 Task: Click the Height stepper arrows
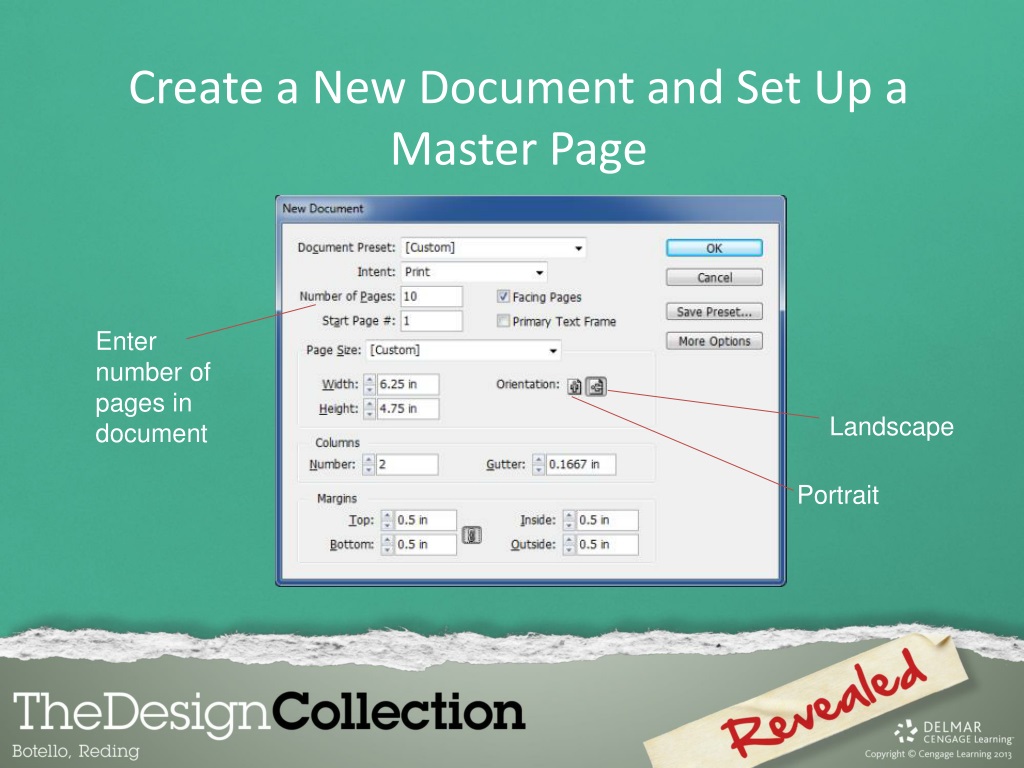[370, 409]
